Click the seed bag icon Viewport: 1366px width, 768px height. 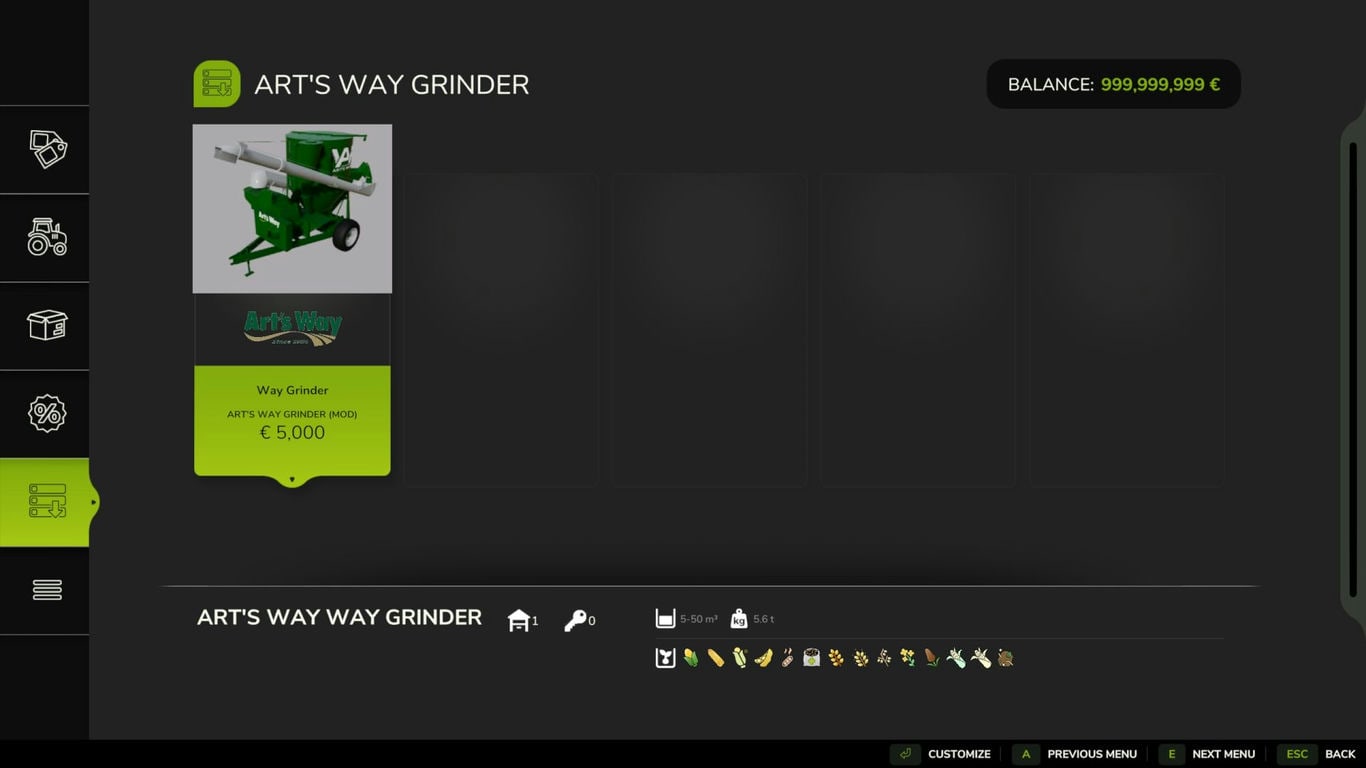(811, 658)
